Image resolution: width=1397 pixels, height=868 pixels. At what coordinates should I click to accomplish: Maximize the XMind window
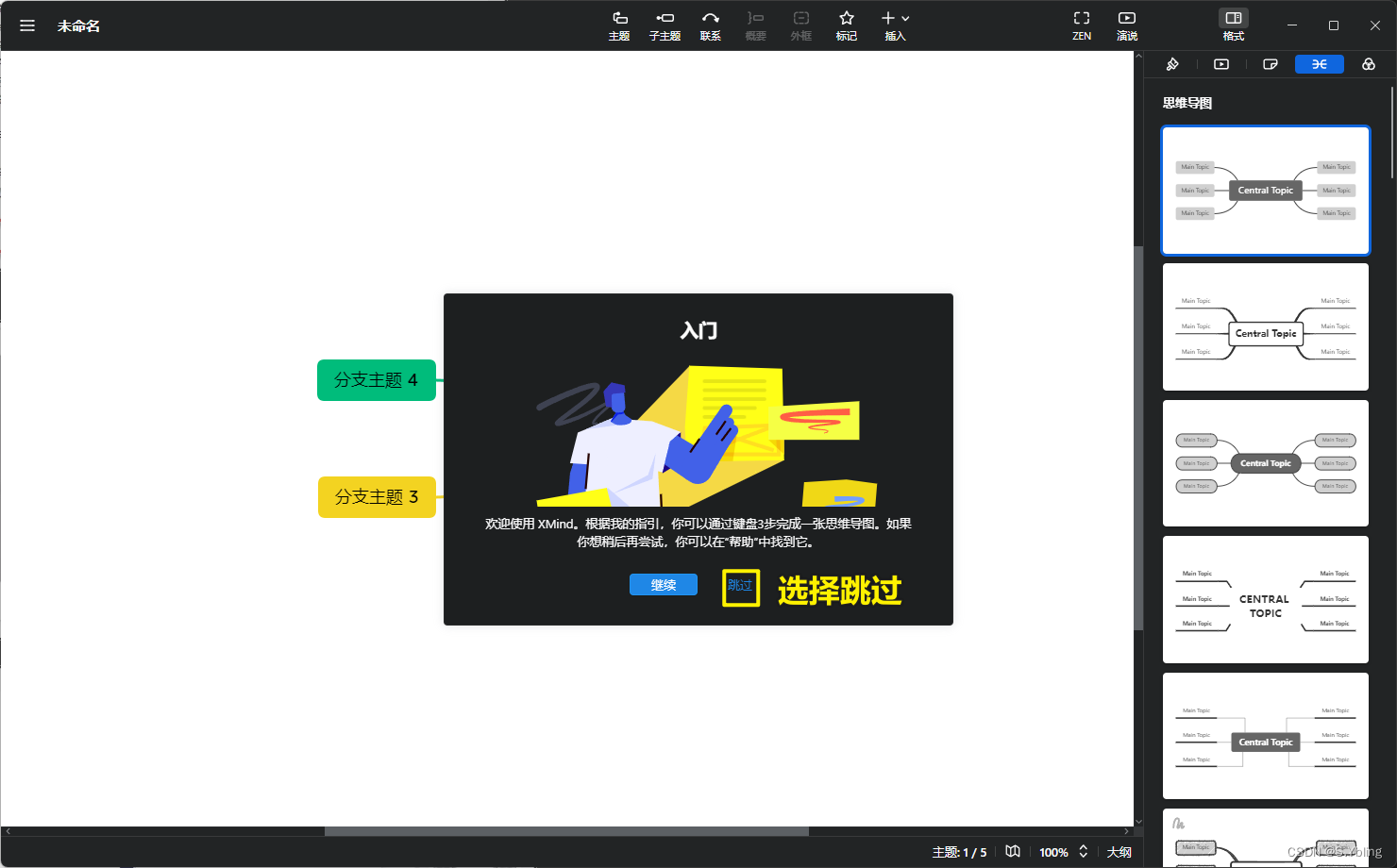(1334, 25)
